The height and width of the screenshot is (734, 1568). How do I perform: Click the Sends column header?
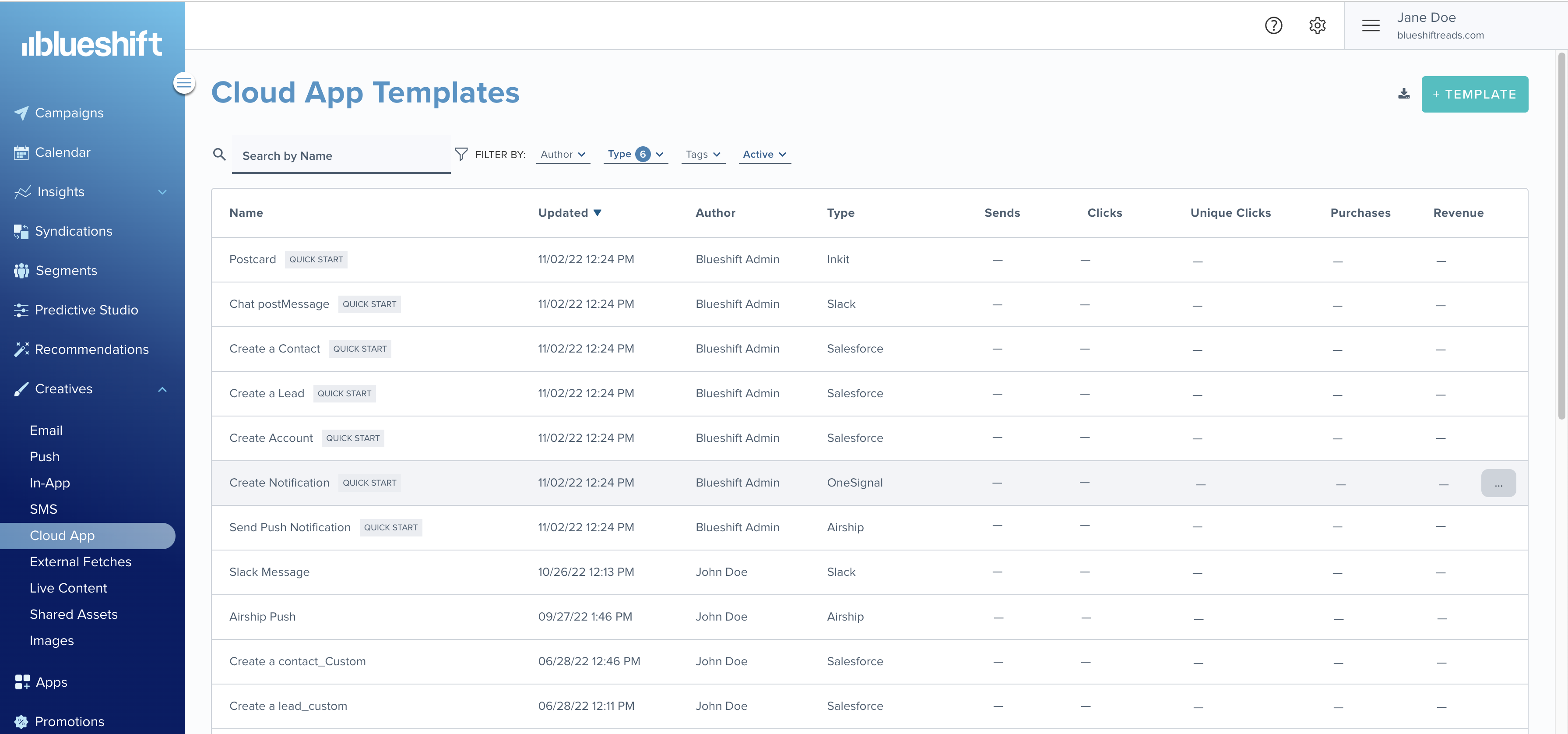click(1002, 212)
